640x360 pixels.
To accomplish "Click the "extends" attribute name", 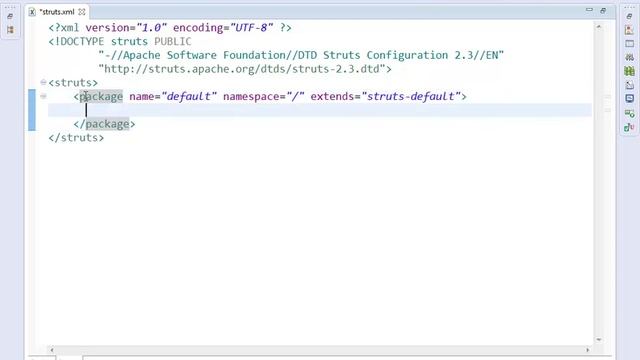I will tap(332, 97).
